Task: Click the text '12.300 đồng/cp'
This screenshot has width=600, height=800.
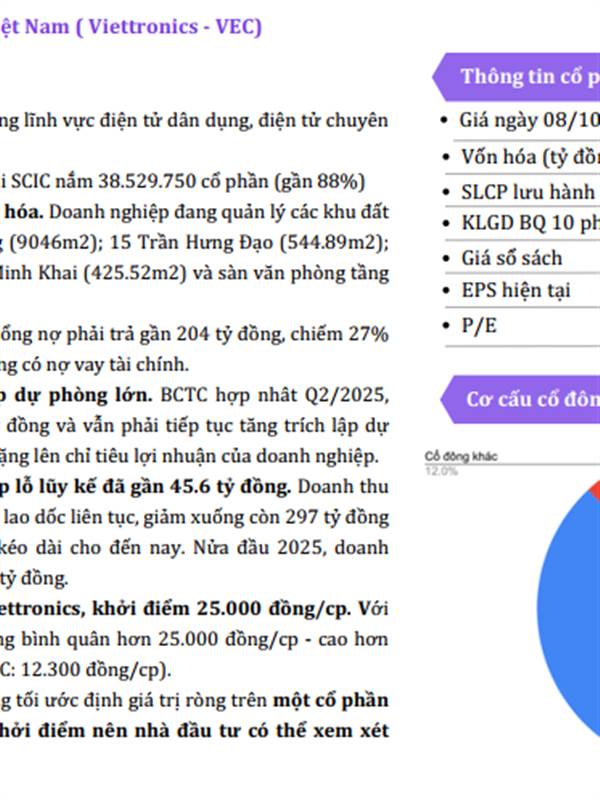Action: click(92, 670)
